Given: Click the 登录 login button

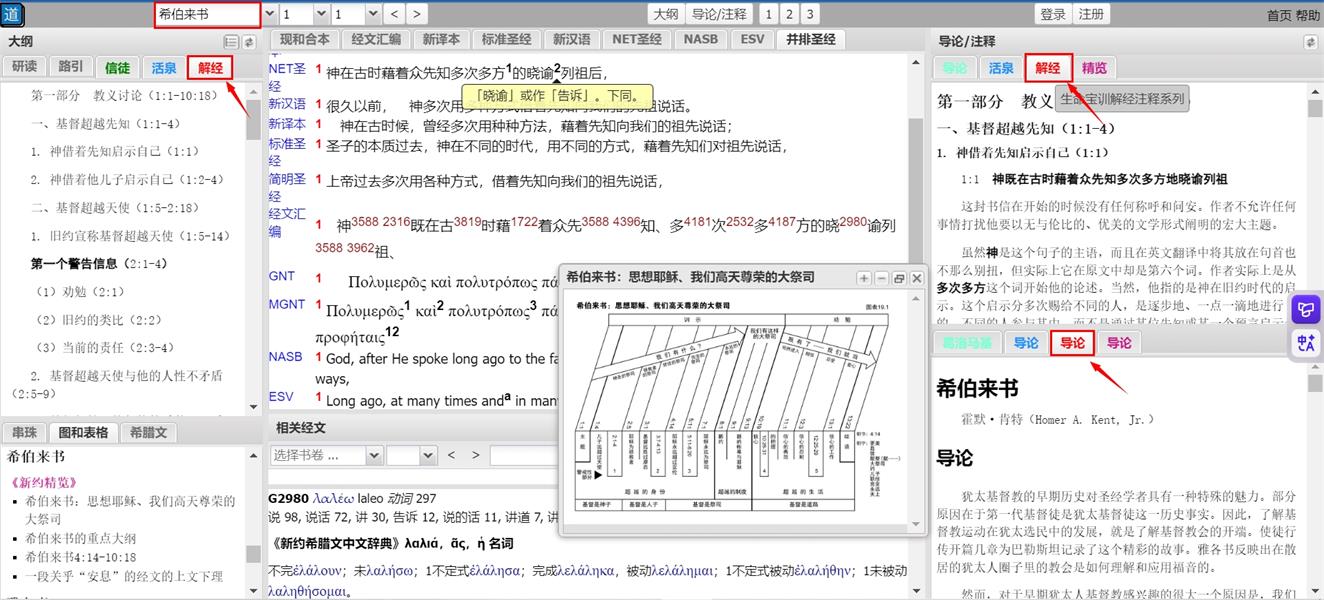Looking at the screenshot, I should [1053, 14].
